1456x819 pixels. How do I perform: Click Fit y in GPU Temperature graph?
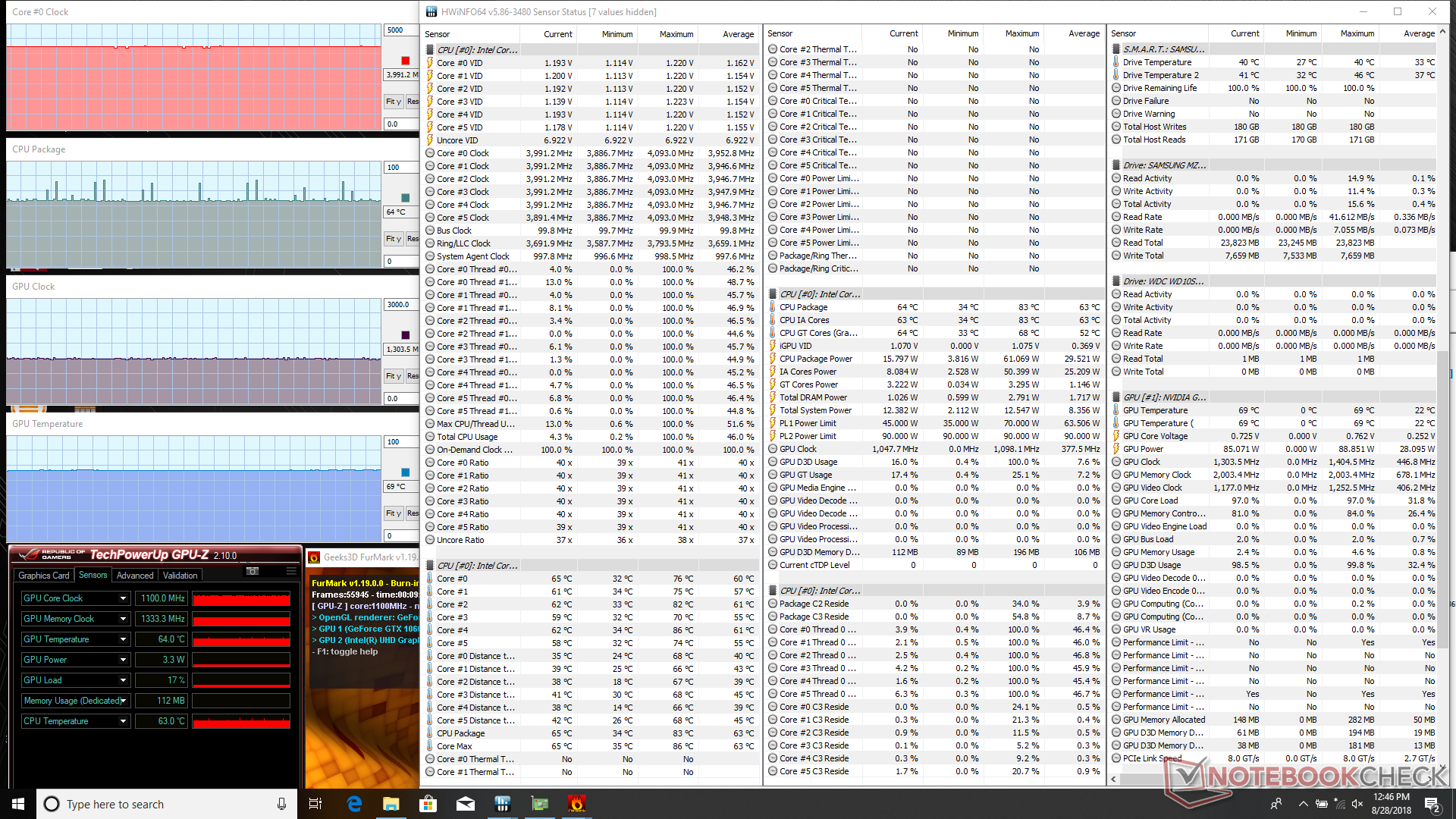click(393, 513)
